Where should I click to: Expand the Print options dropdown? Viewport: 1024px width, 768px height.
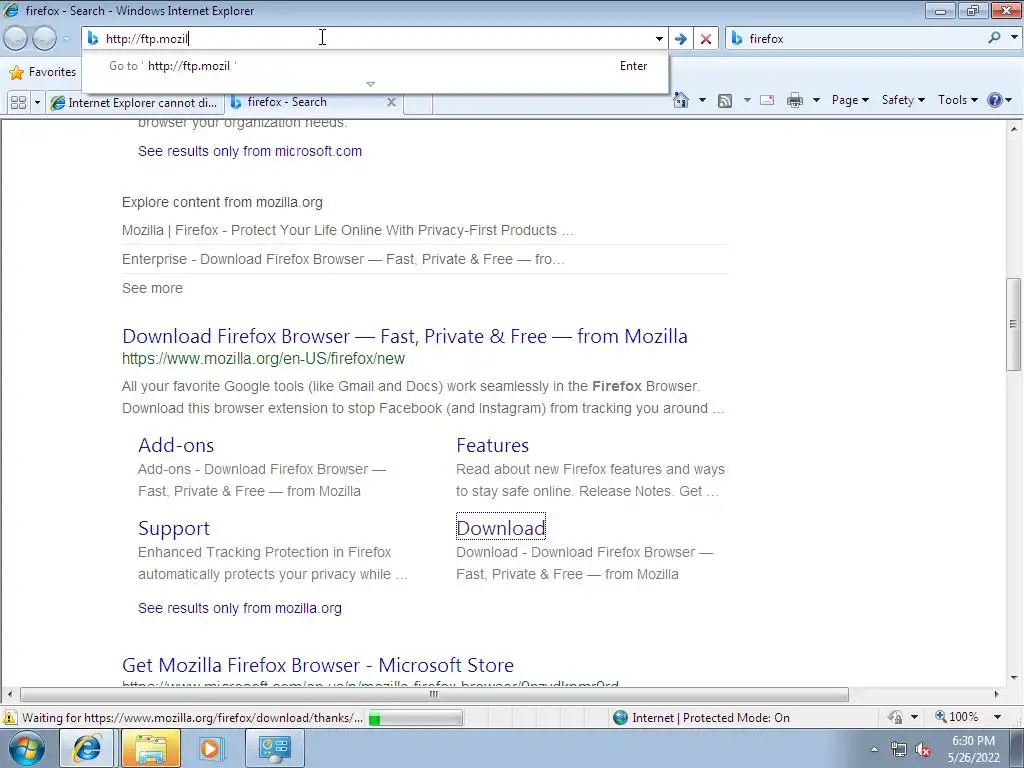coord(816,100)
